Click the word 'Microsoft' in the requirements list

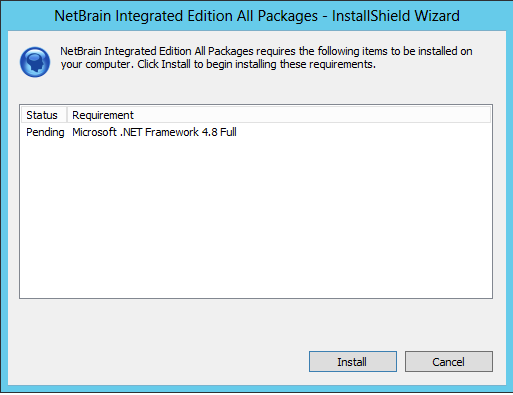(94, 132)
